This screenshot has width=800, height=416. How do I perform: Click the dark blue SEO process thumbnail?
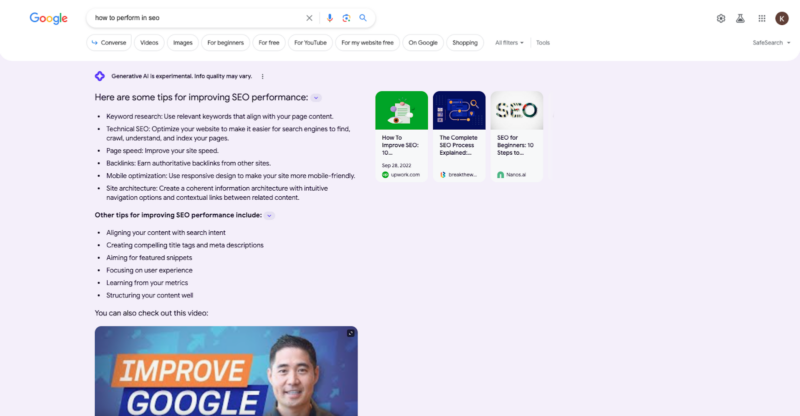click(459, 110)
